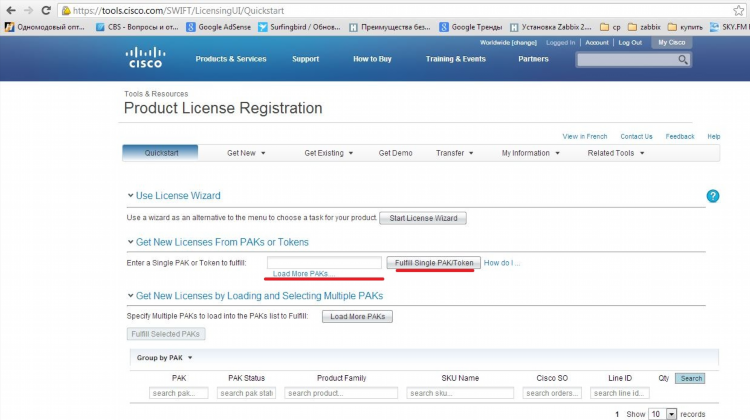Image resolution: width=750 pixels, height=420 pixels.
Task: Click Start License Wizard button
Action: 423,218
